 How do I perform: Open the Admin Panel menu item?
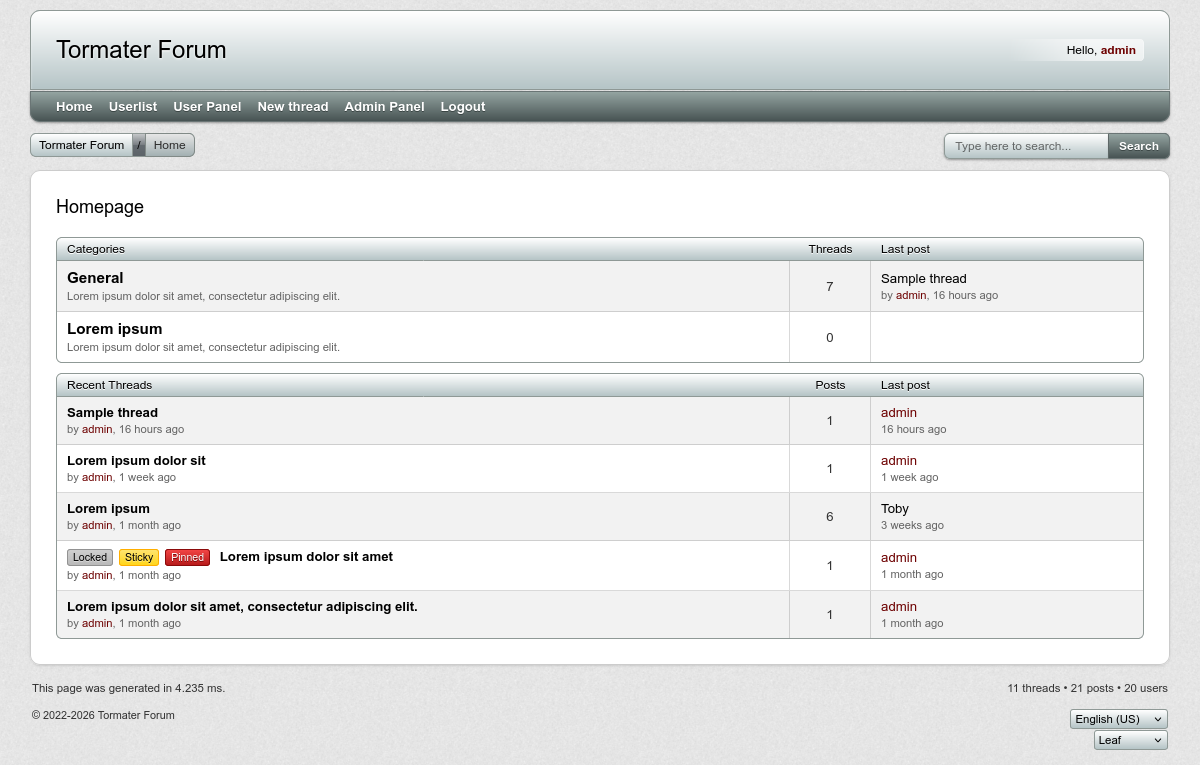(384, 106)
